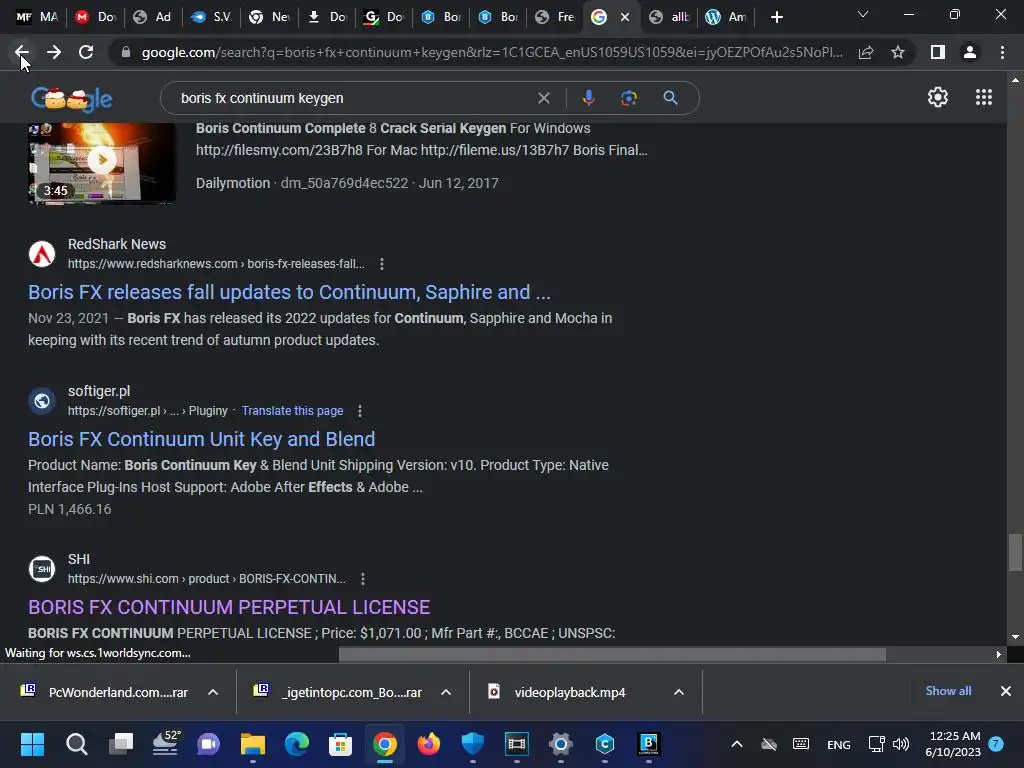This screenshot has height=768, width=1024.
Task: Click the scroll-down arrow of the page
Action: tap(1015, 637)
